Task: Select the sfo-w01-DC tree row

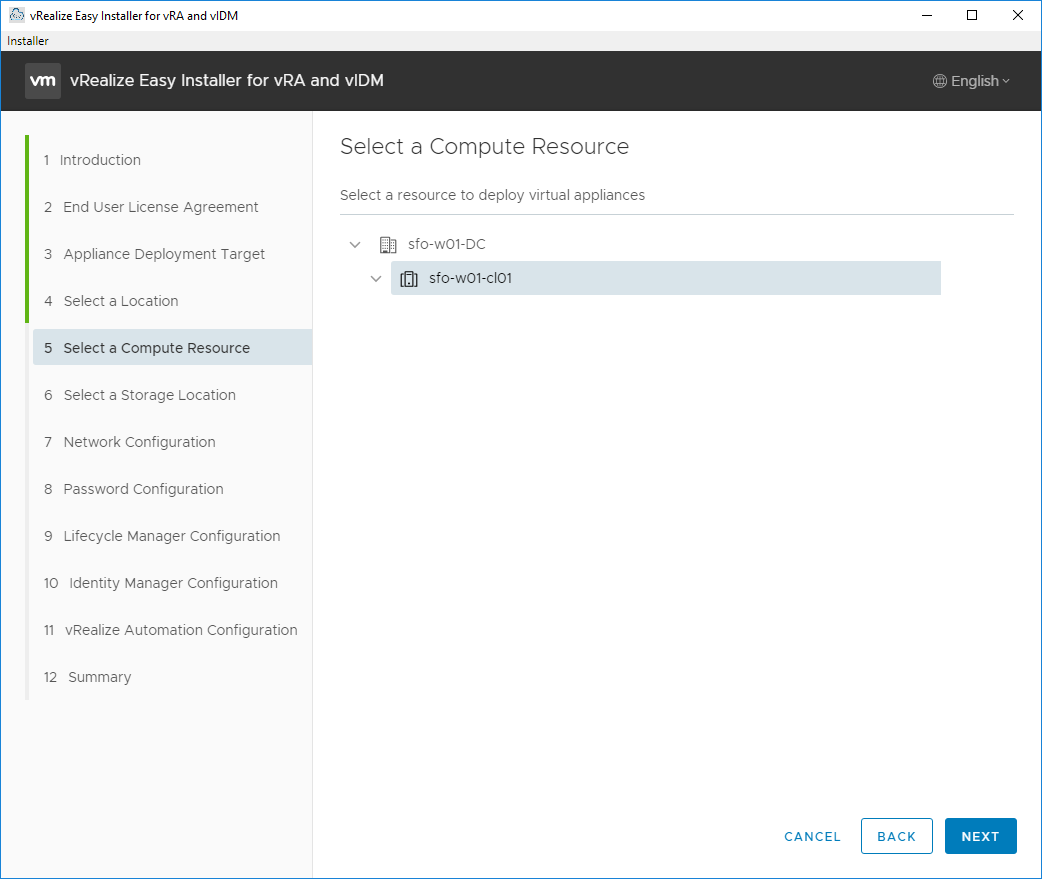Action: pos(447,244)
